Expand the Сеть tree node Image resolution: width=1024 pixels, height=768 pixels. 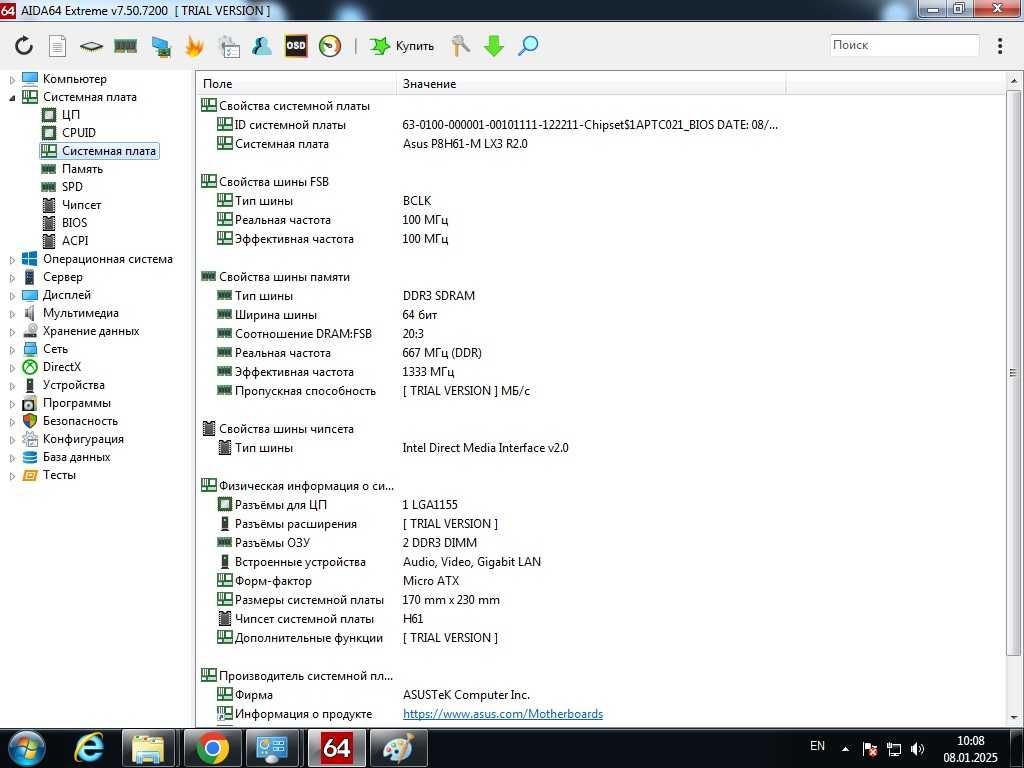[12, 349]
